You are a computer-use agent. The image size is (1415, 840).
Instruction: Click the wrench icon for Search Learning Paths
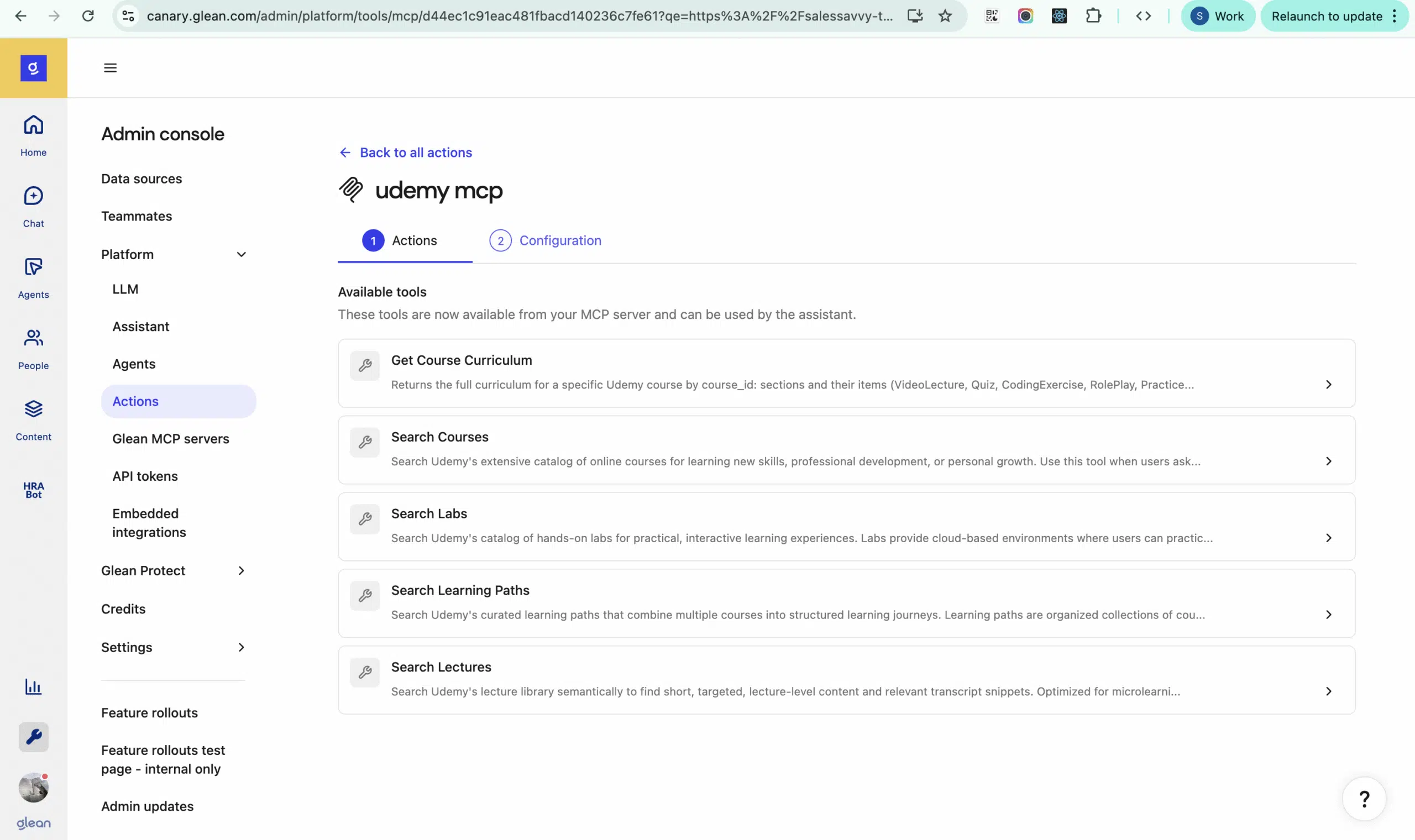click(364, 596)
